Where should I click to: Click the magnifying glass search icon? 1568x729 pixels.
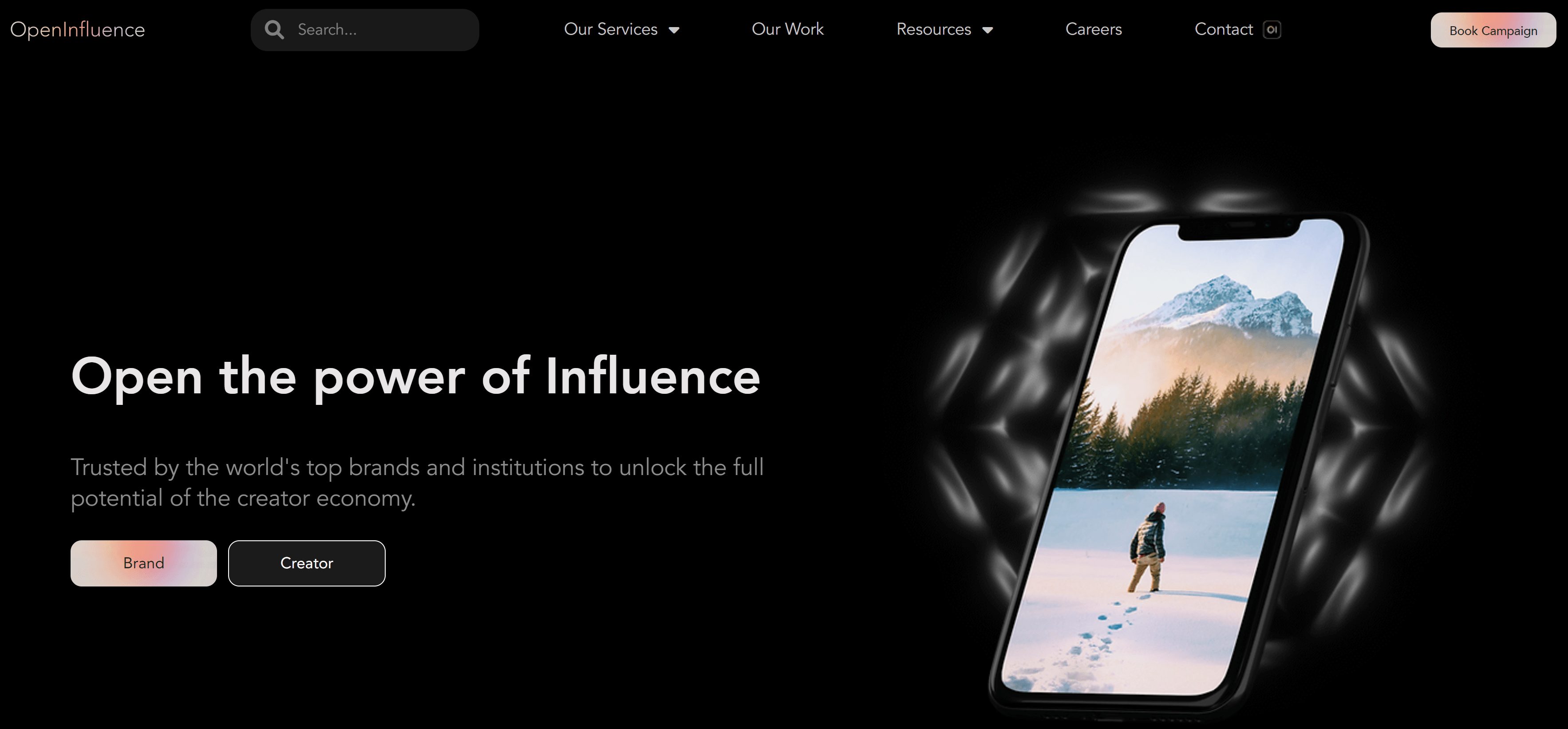[x=275, y=30]
